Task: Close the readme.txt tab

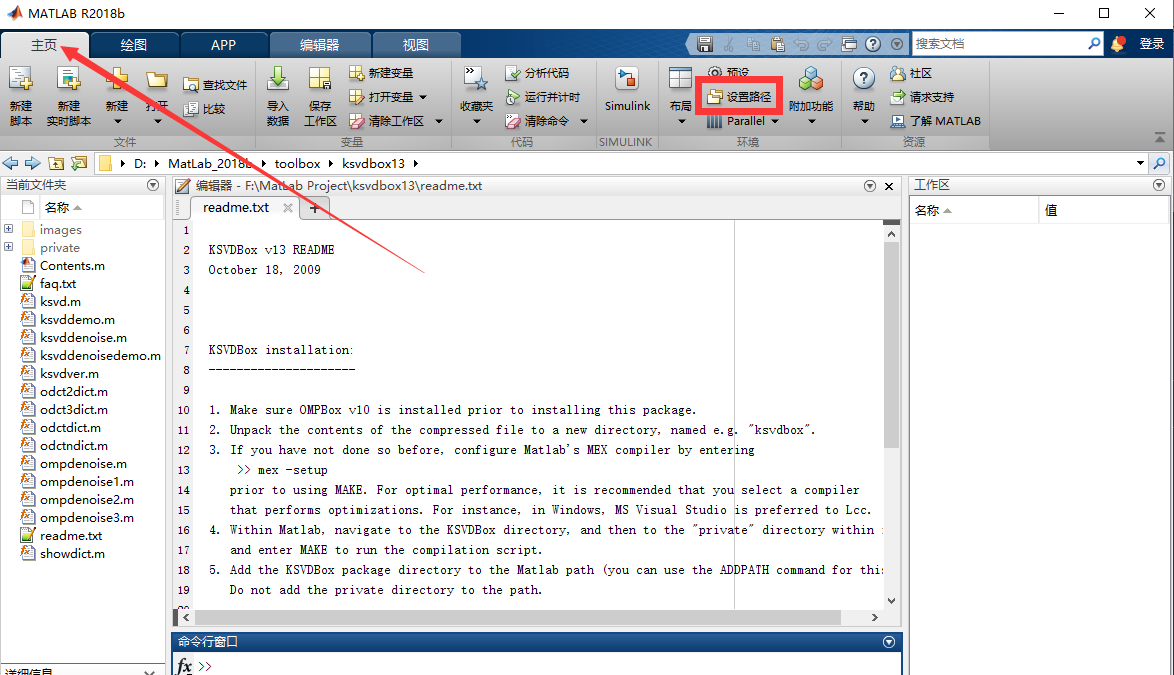Action: [288, 208]
